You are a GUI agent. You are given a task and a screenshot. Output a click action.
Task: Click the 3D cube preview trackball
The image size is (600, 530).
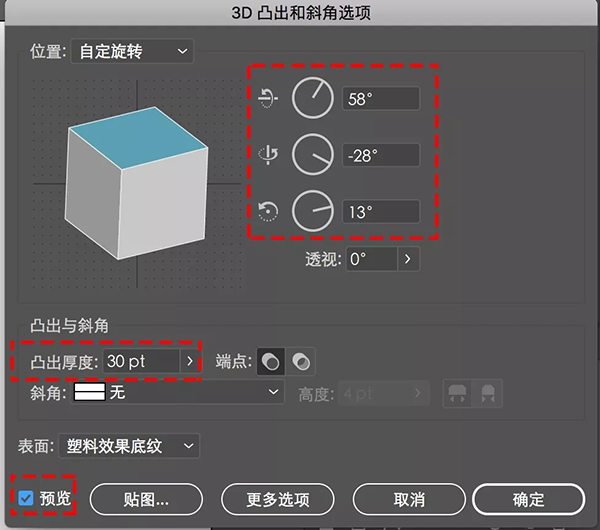(137, 184)
